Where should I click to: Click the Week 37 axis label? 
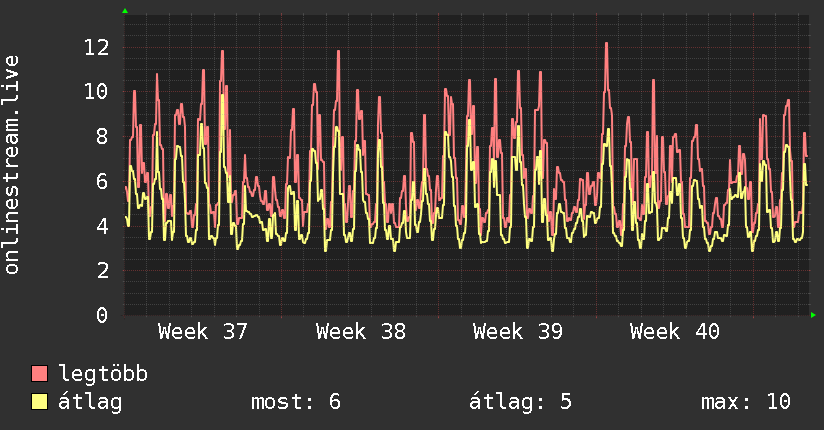[x=202, y=332]
